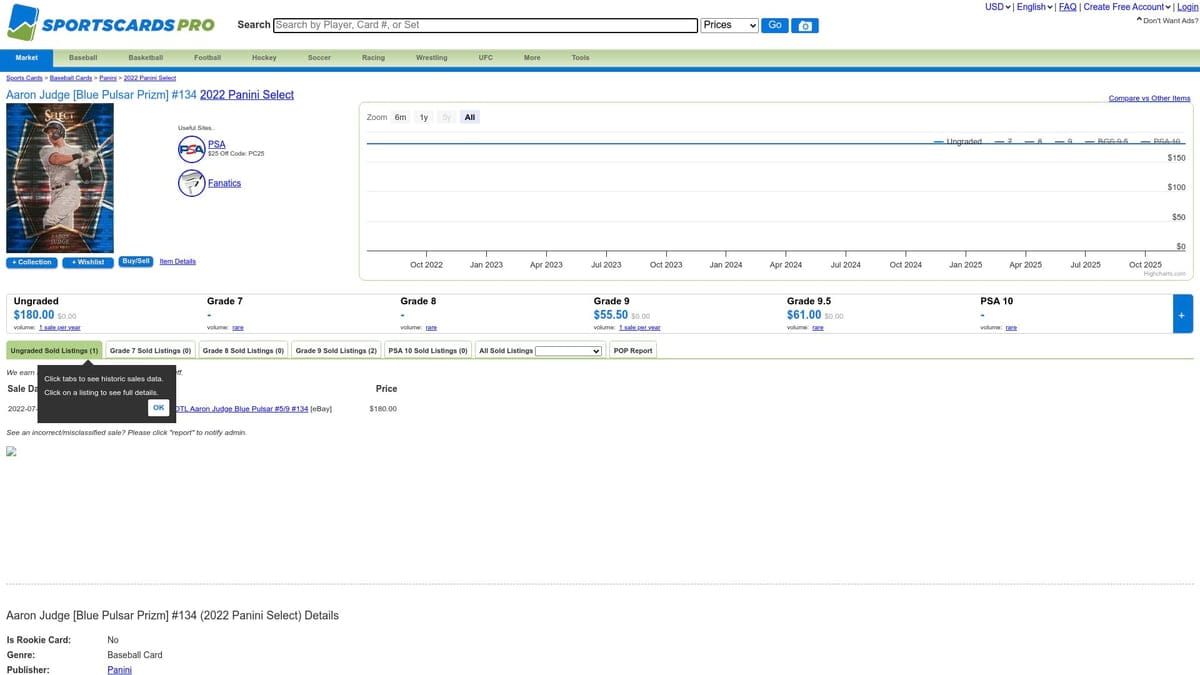Viewport: 1200px width, 675px height.
Task: Click the blue plus expand grades button
Action: click(x=1182, y=314)
